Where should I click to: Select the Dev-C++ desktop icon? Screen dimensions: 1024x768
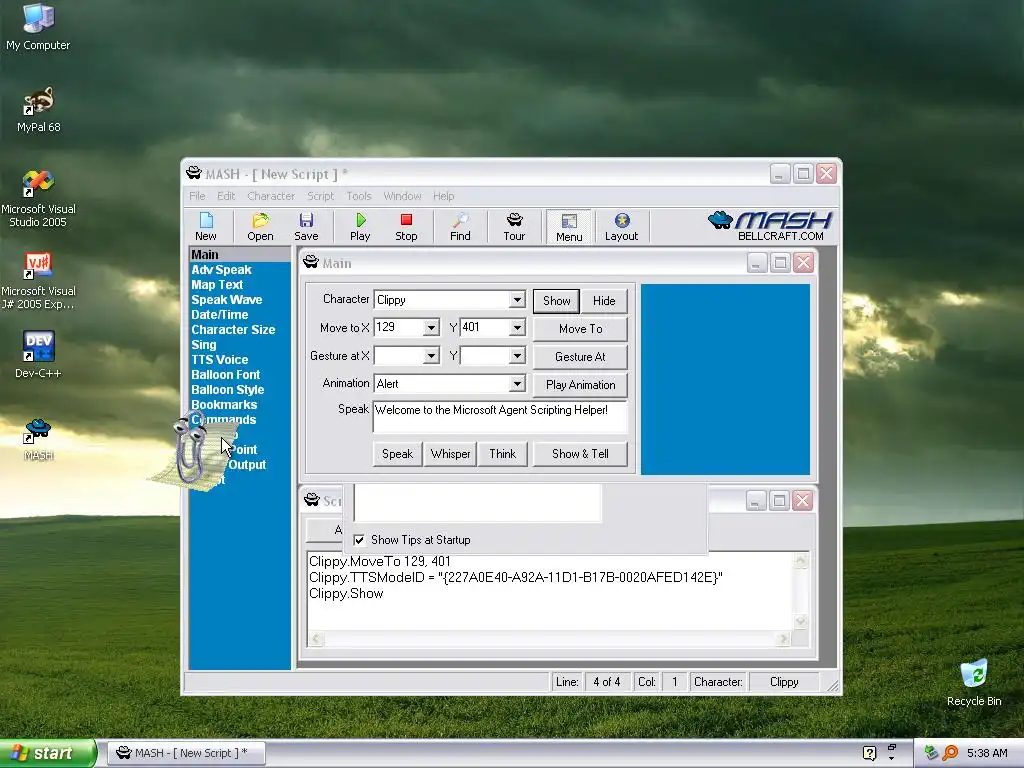pyautogui.click(x=38, y=355)
